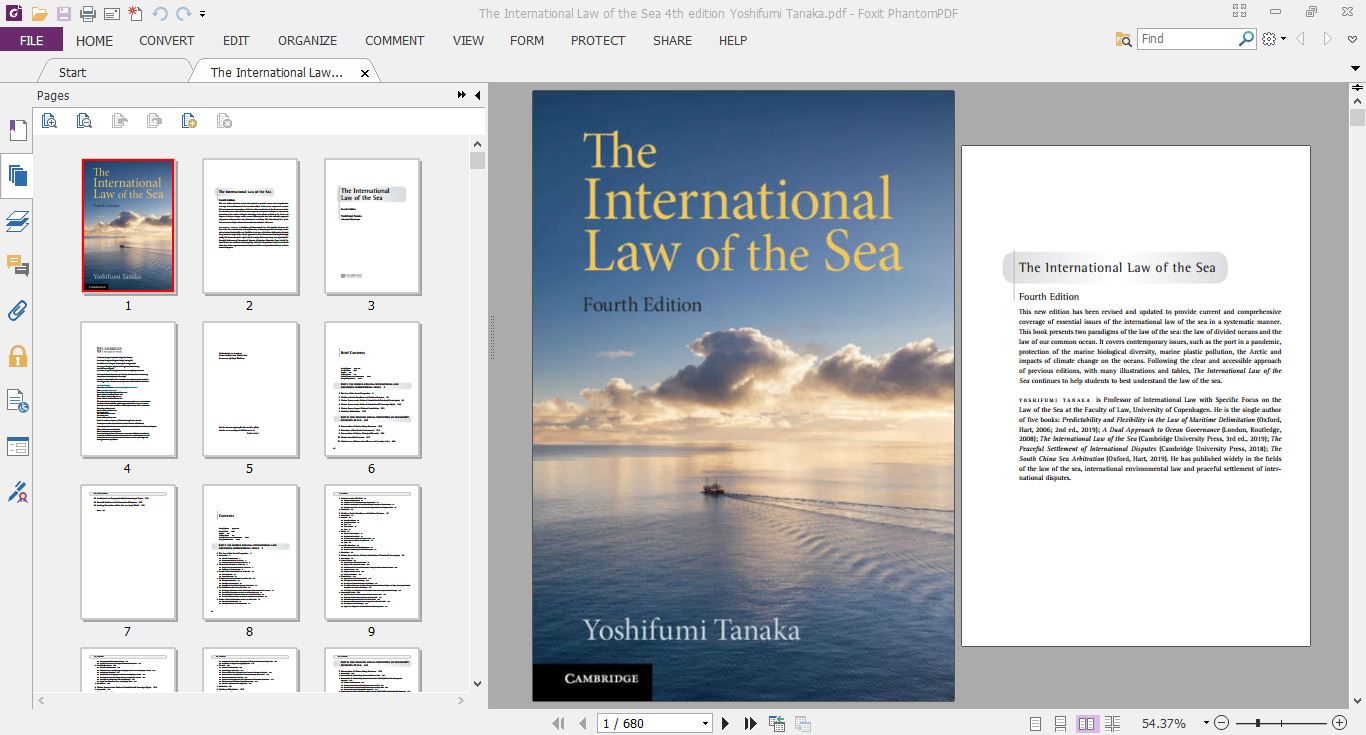Expand the Pages panel with double-arrow
Image resolution: width=1366 pixels, height=735 pixels.
462,95
